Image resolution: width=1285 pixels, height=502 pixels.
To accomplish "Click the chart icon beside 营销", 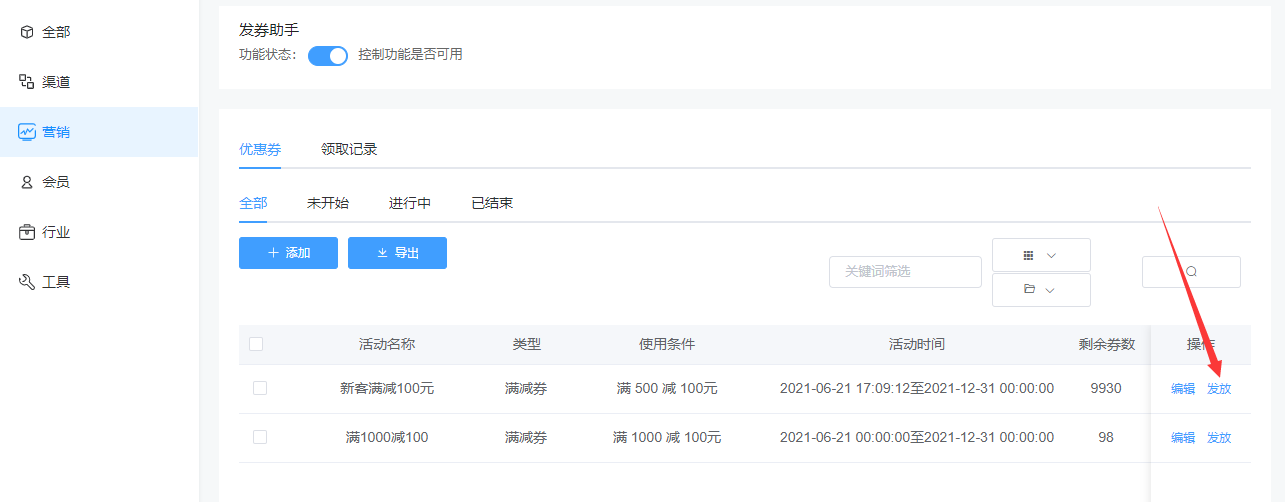I will pos(27,132).
